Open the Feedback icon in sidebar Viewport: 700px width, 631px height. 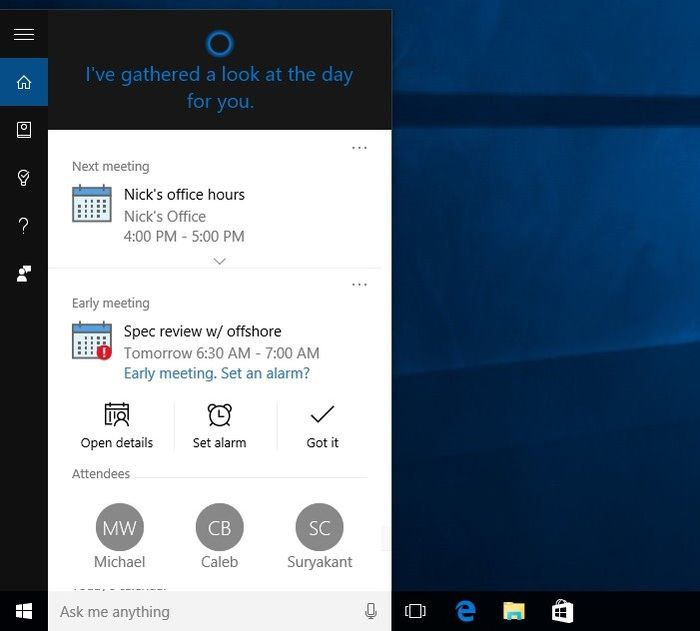pyautogui.click(x=24, y=273)
